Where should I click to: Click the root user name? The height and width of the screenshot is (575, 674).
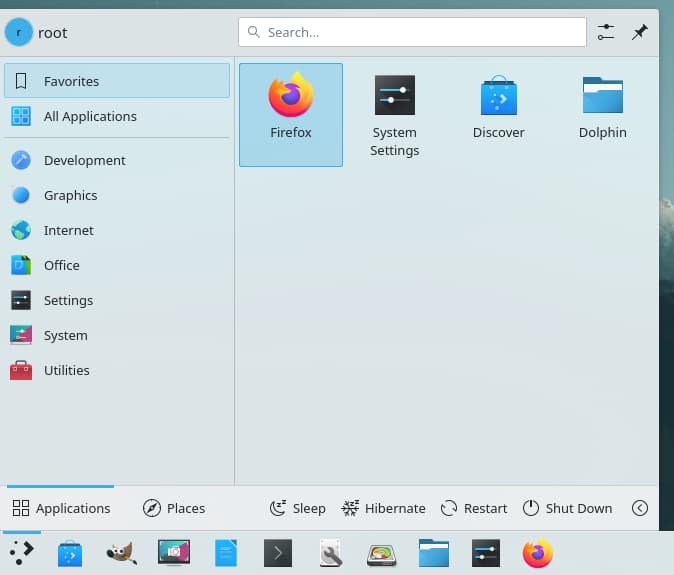52,33
